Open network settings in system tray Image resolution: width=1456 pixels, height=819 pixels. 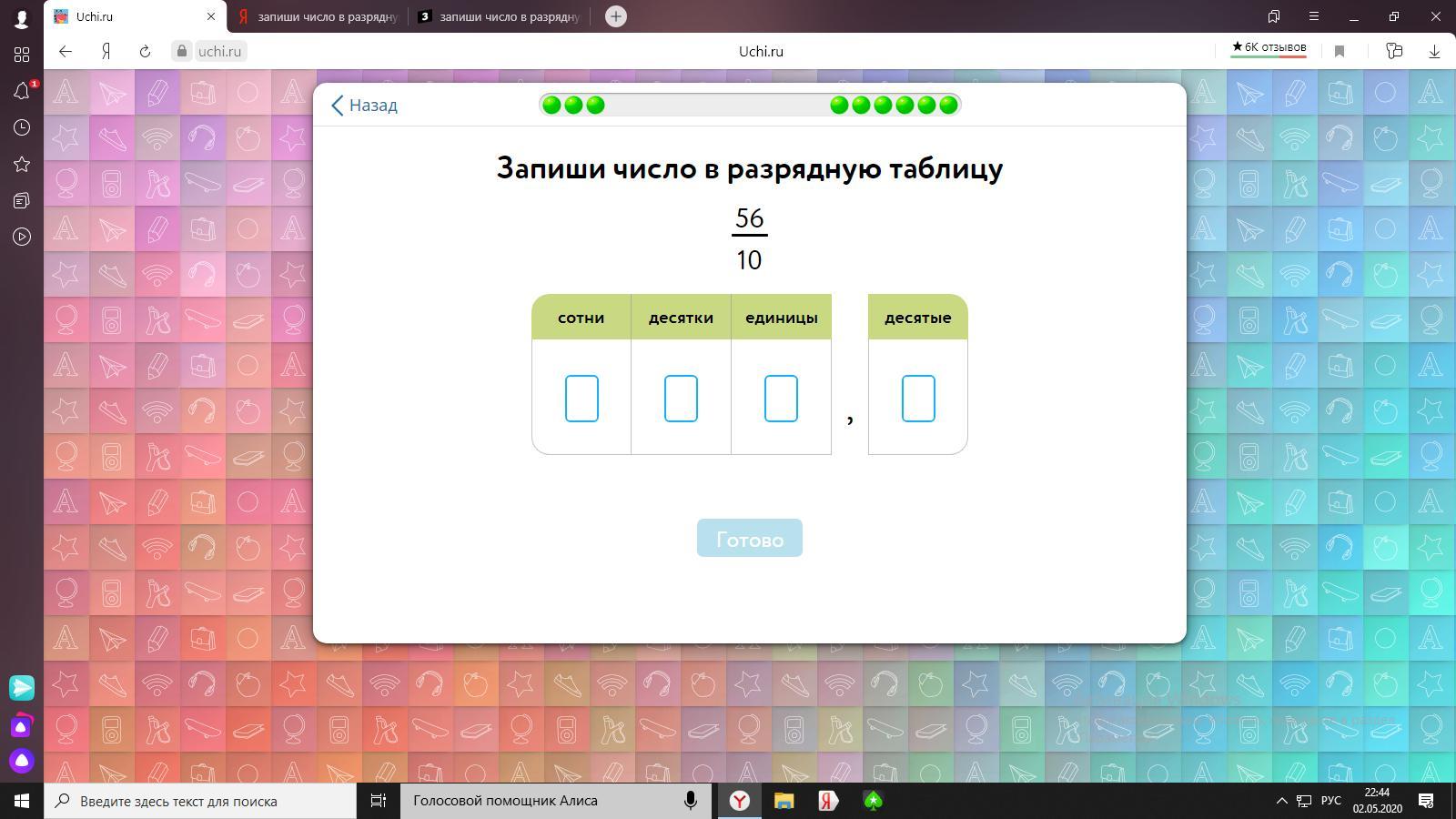point(1304,801)
